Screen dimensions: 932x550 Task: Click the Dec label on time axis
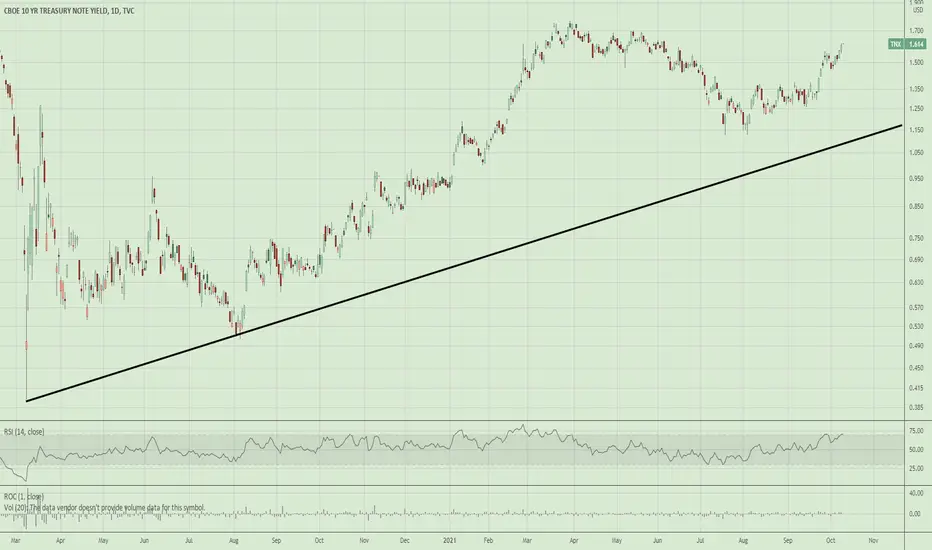[x=405, y=540]
